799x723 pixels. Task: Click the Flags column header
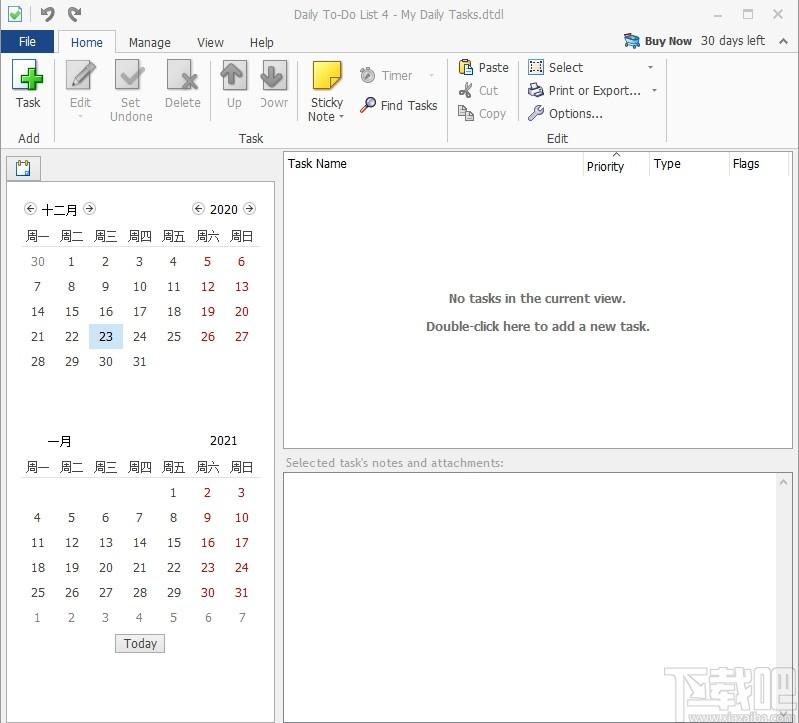759,164
